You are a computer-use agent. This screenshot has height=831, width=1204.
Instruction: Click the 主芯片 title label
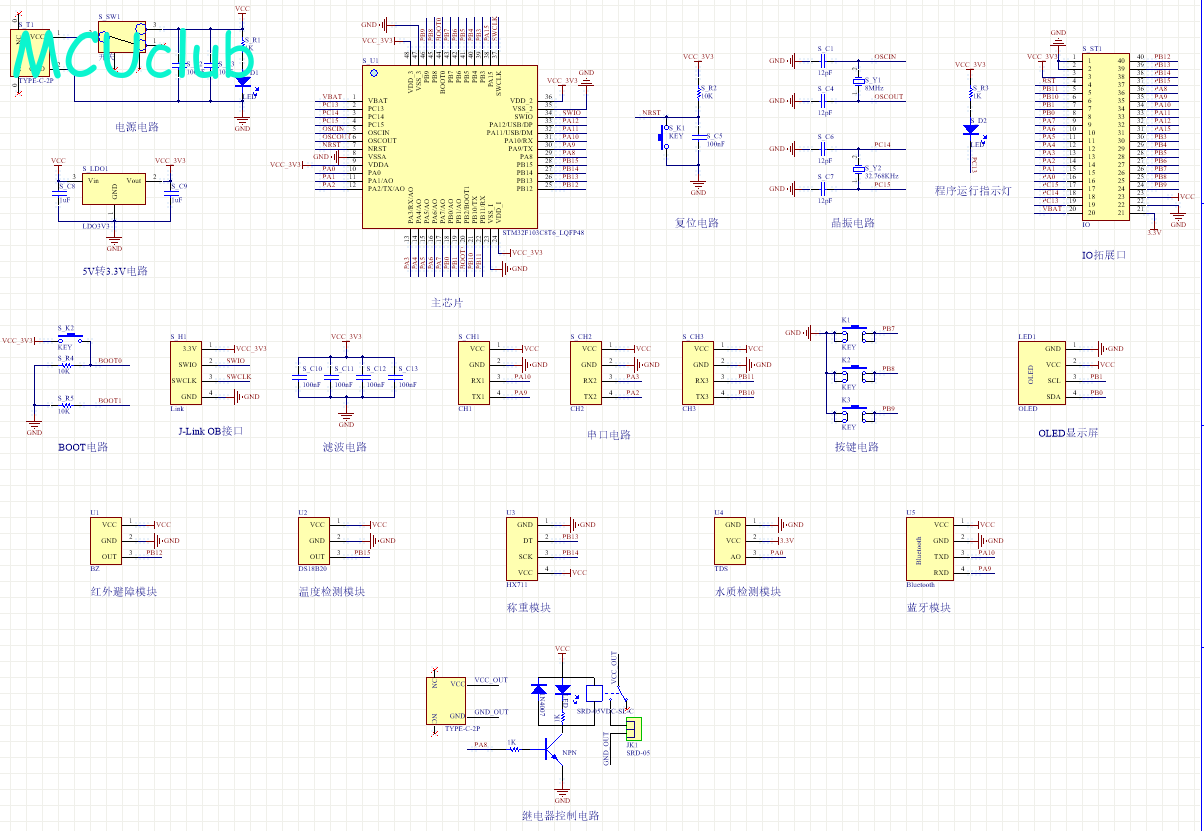pos(447,302)
